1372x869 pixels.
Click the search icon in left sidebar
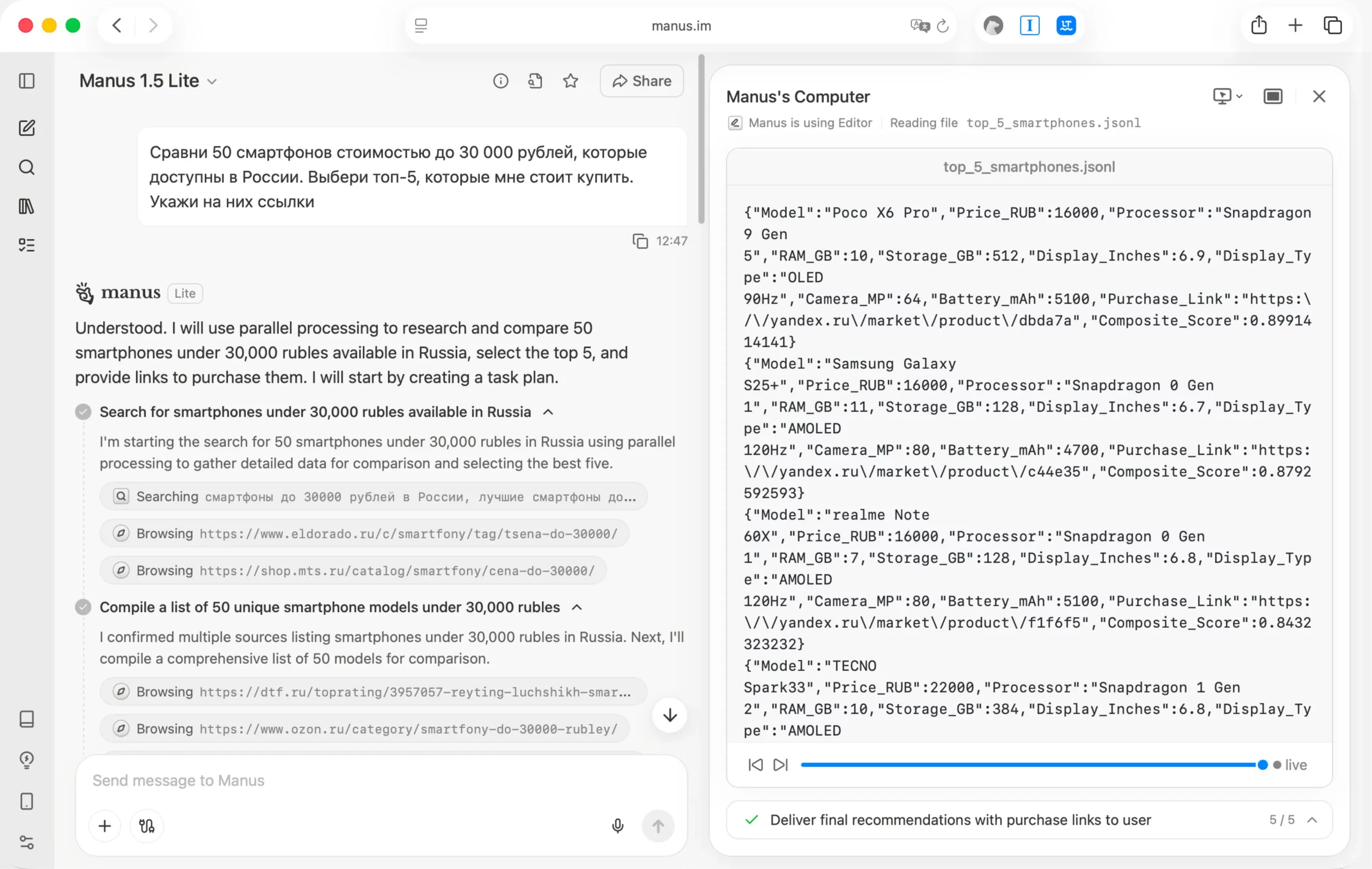(x=27, y=167)
